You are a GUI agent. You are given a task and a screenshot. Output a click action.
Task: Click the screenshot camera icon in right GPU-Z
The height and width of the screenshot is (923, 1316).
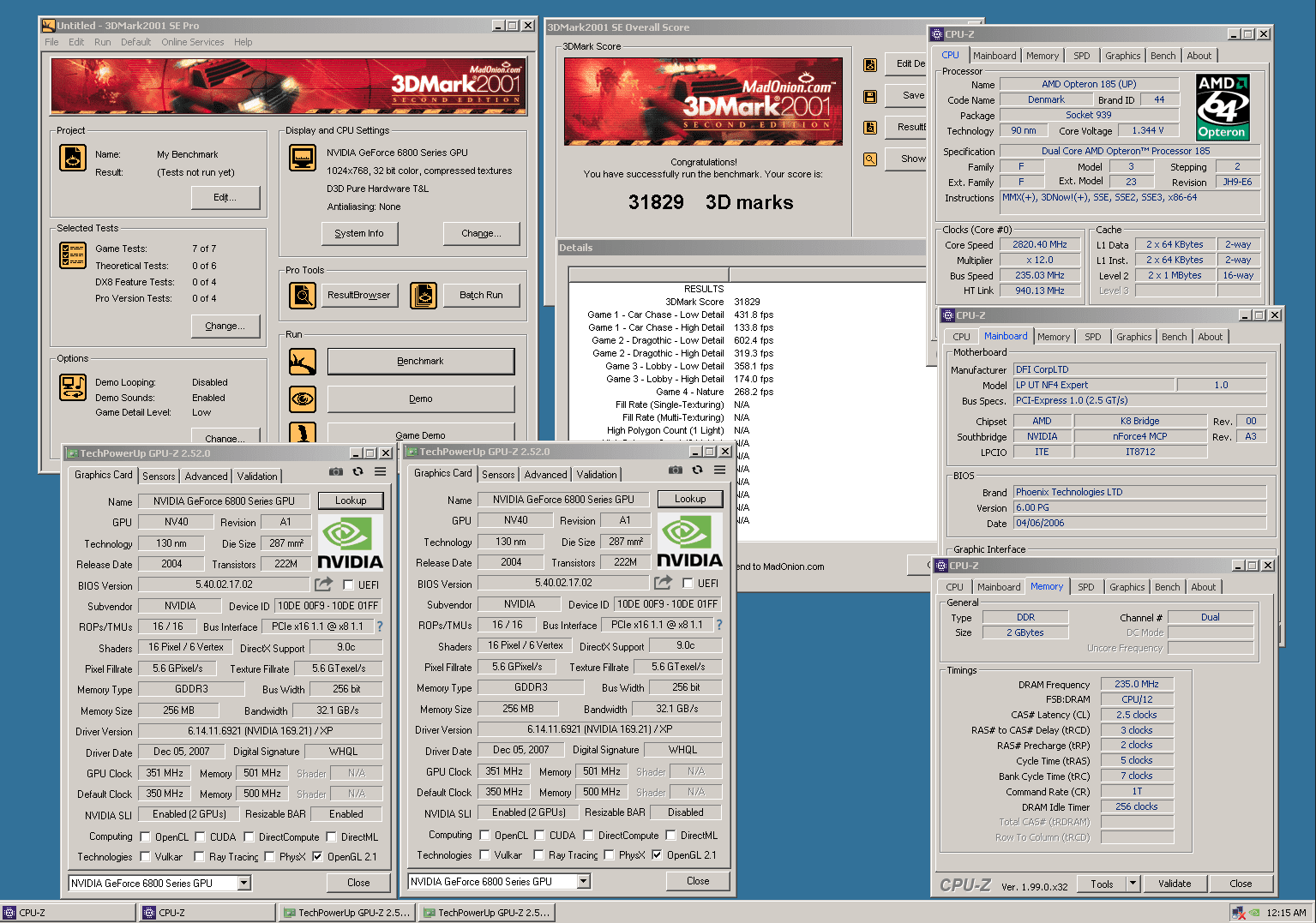pyautogui.click(x=676, y=470)
